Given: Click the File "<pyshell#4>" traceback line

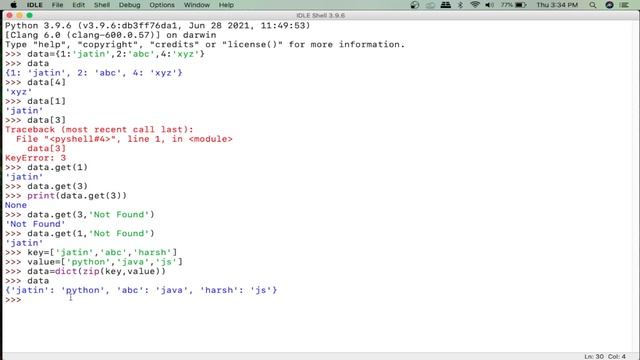Looking at the screenshot, I should point(124,139).
